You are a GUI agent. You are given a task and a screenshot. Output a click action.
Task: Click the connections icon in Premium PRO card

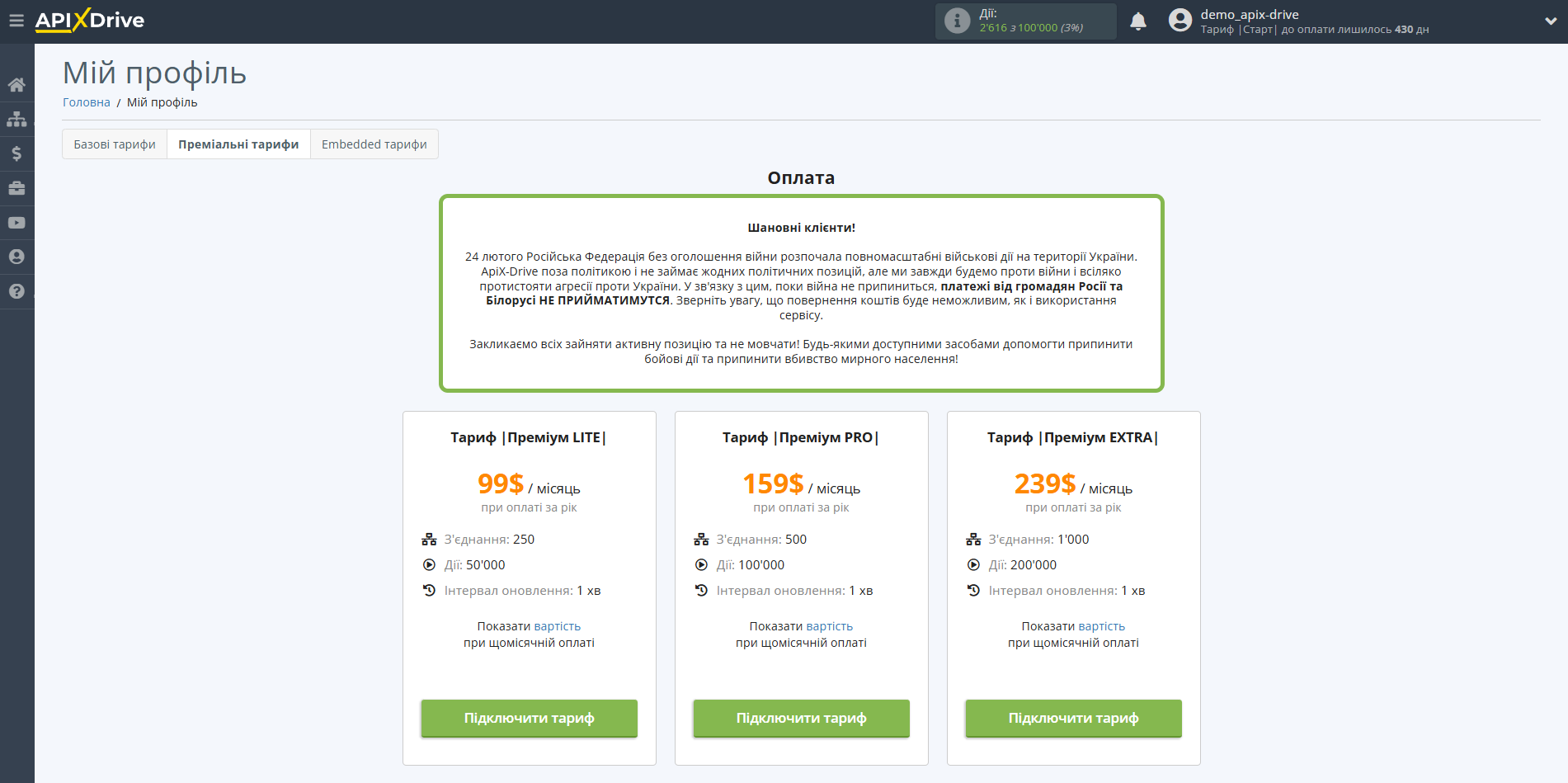click(x=701, y=540)
